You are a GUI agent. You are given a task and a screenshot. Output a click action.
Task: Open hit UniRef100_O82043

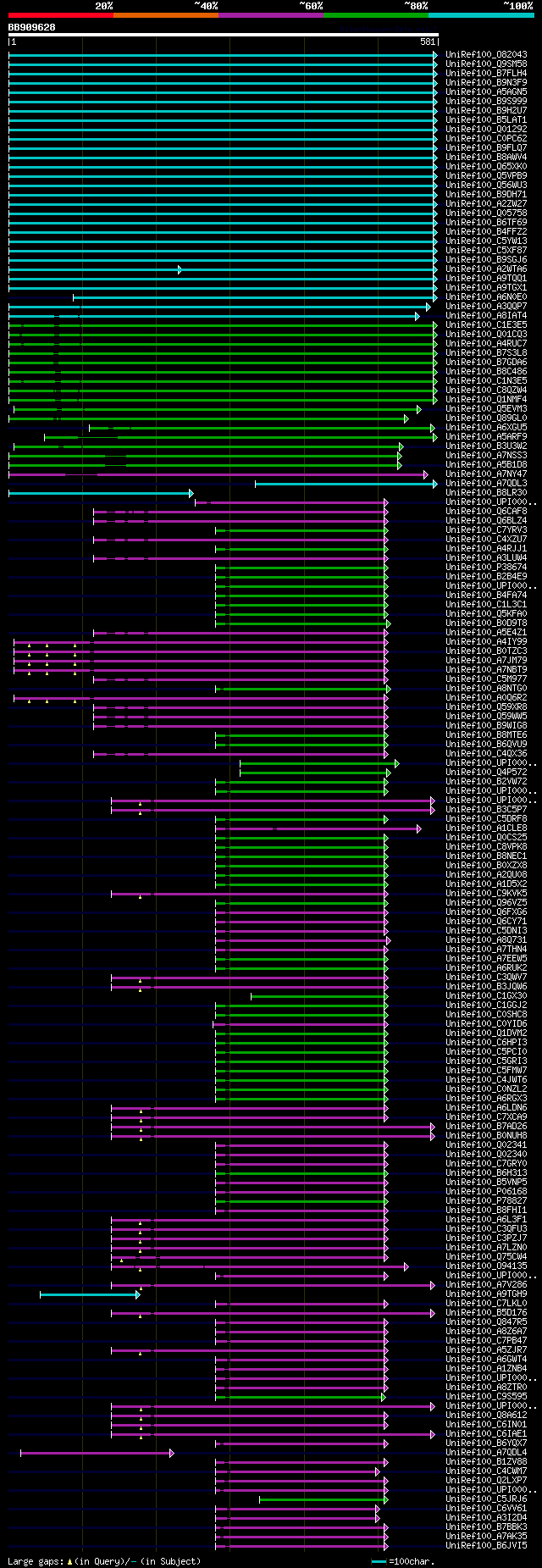(x=486, y=54)
